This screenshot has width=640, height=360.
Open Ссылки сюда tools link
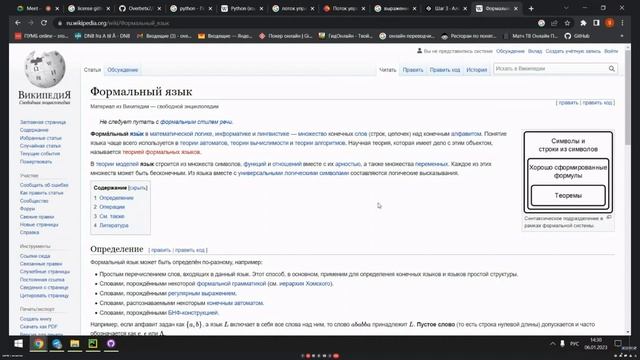coord(35,256)
